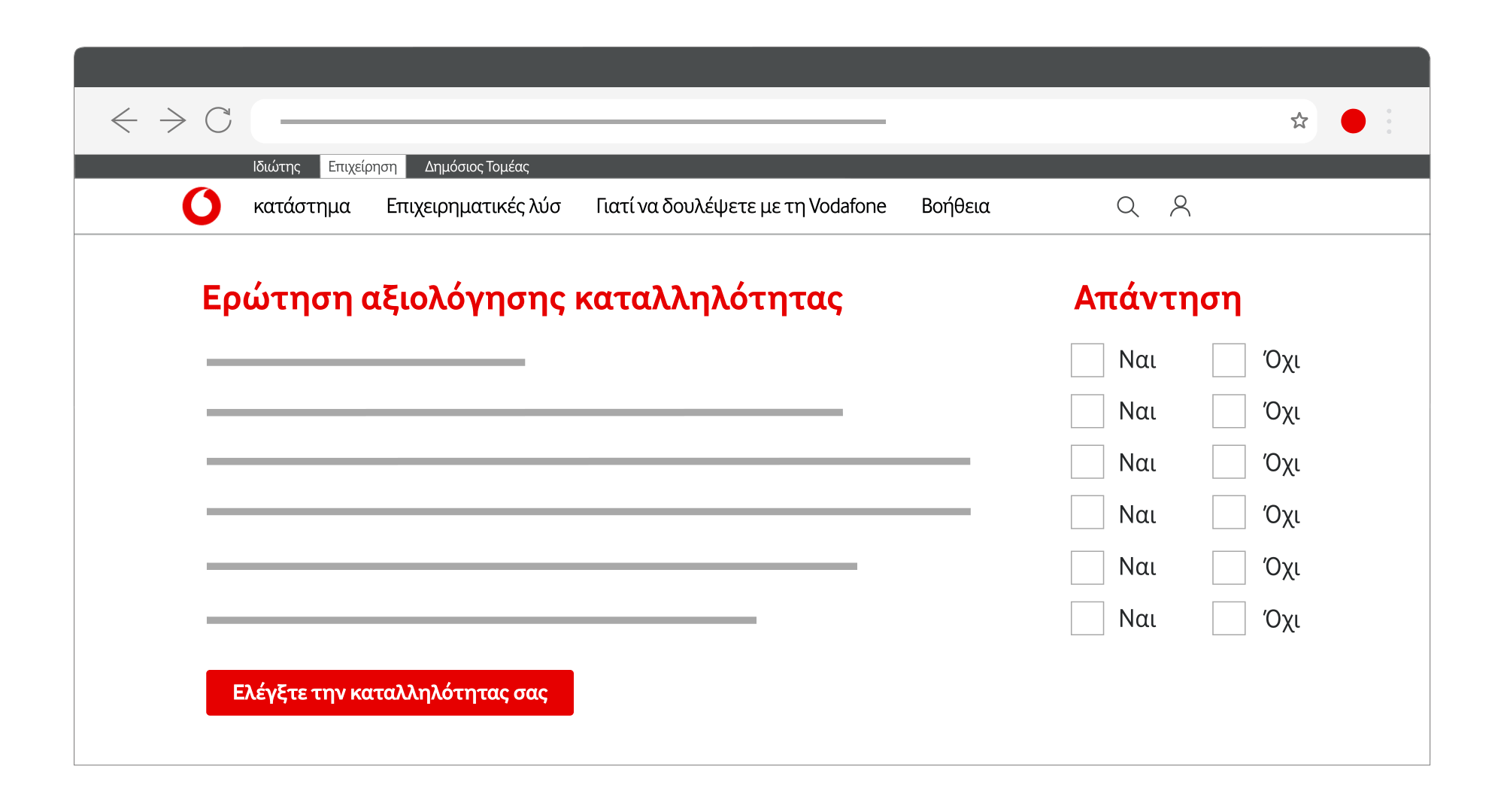Reload the page with refresh icon

click(219, 120)
